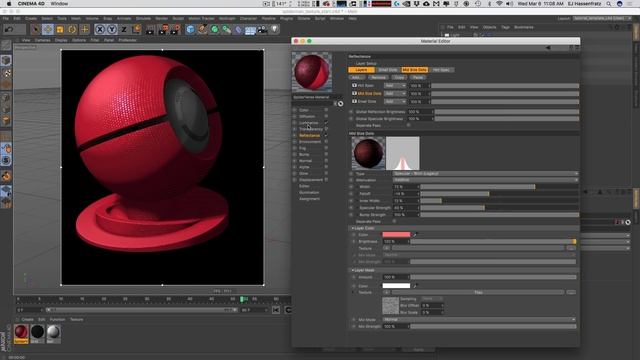Select the black material thumbnail in Material Manager
This screenshot has height=360, width=640.
pos(37,333)
